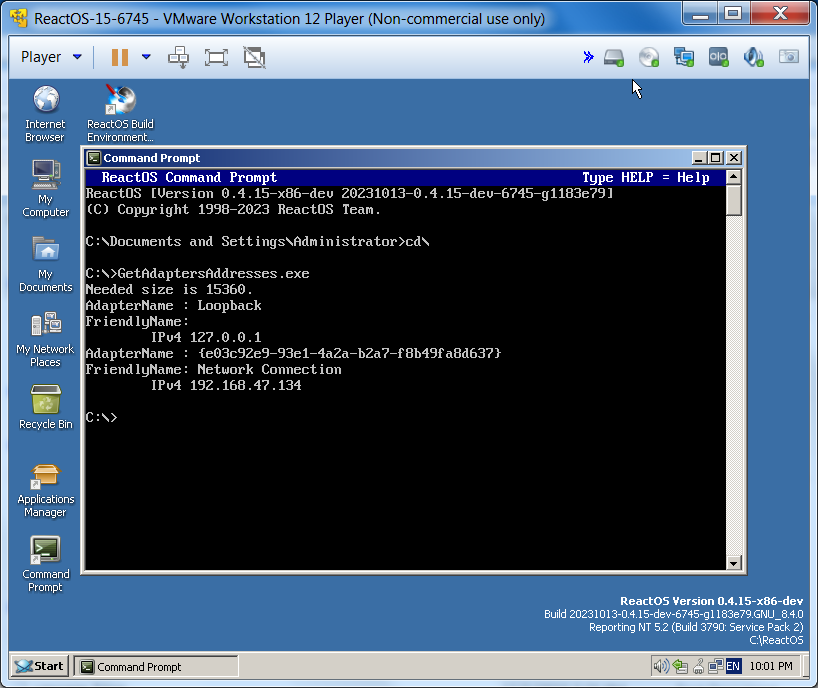The width and height of the screenshot is (818, 688).
Task: Click the sound card device icon
Action: tap(753, 57)
